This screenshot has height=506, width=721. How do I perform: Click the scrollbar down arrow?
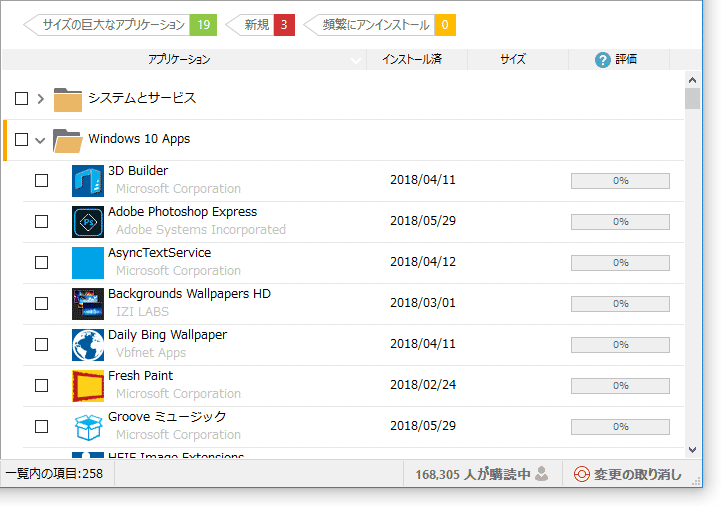pos(692,450)
